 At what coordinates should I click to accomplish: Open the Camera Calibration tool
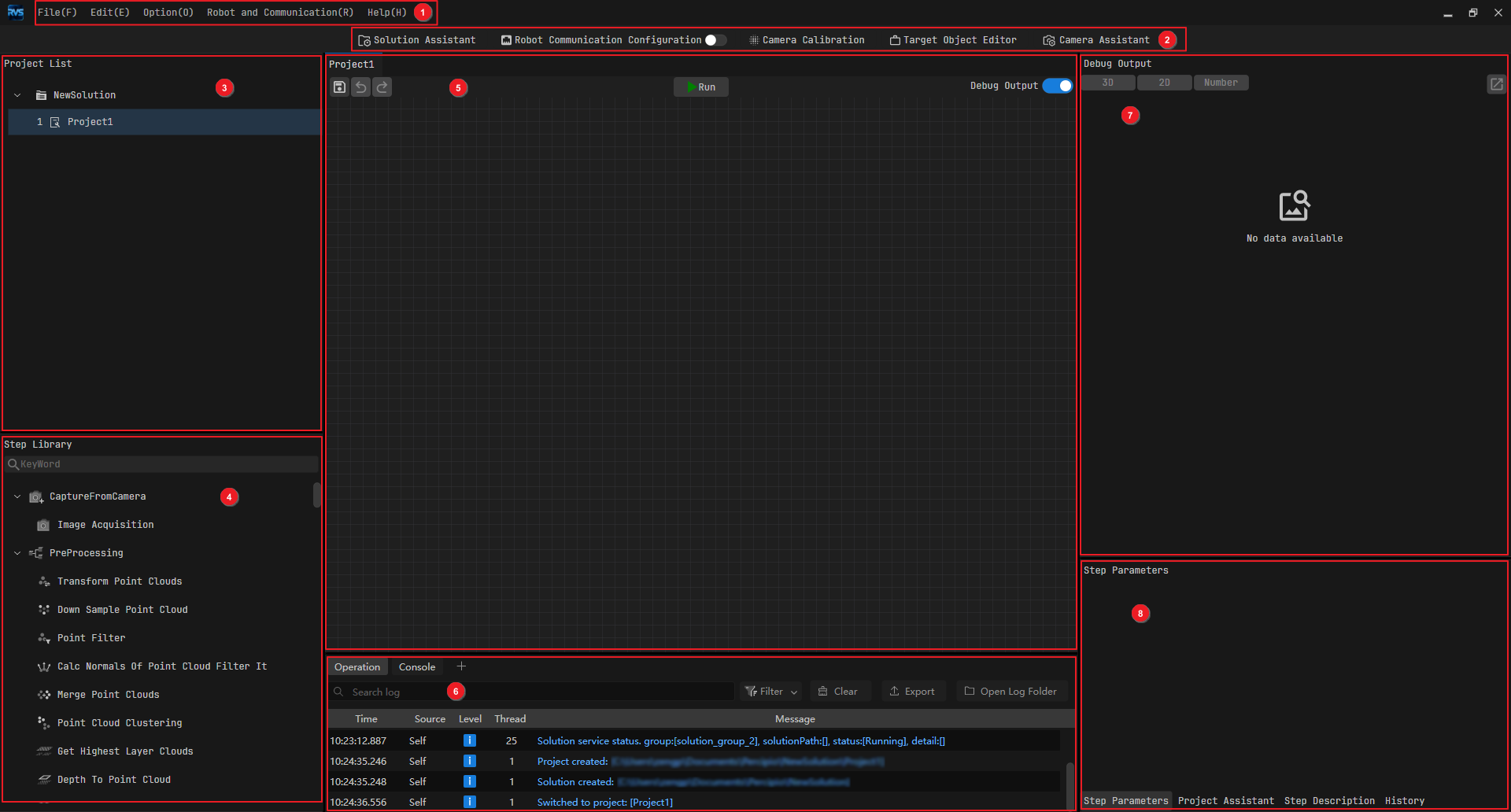pos(807,40)
